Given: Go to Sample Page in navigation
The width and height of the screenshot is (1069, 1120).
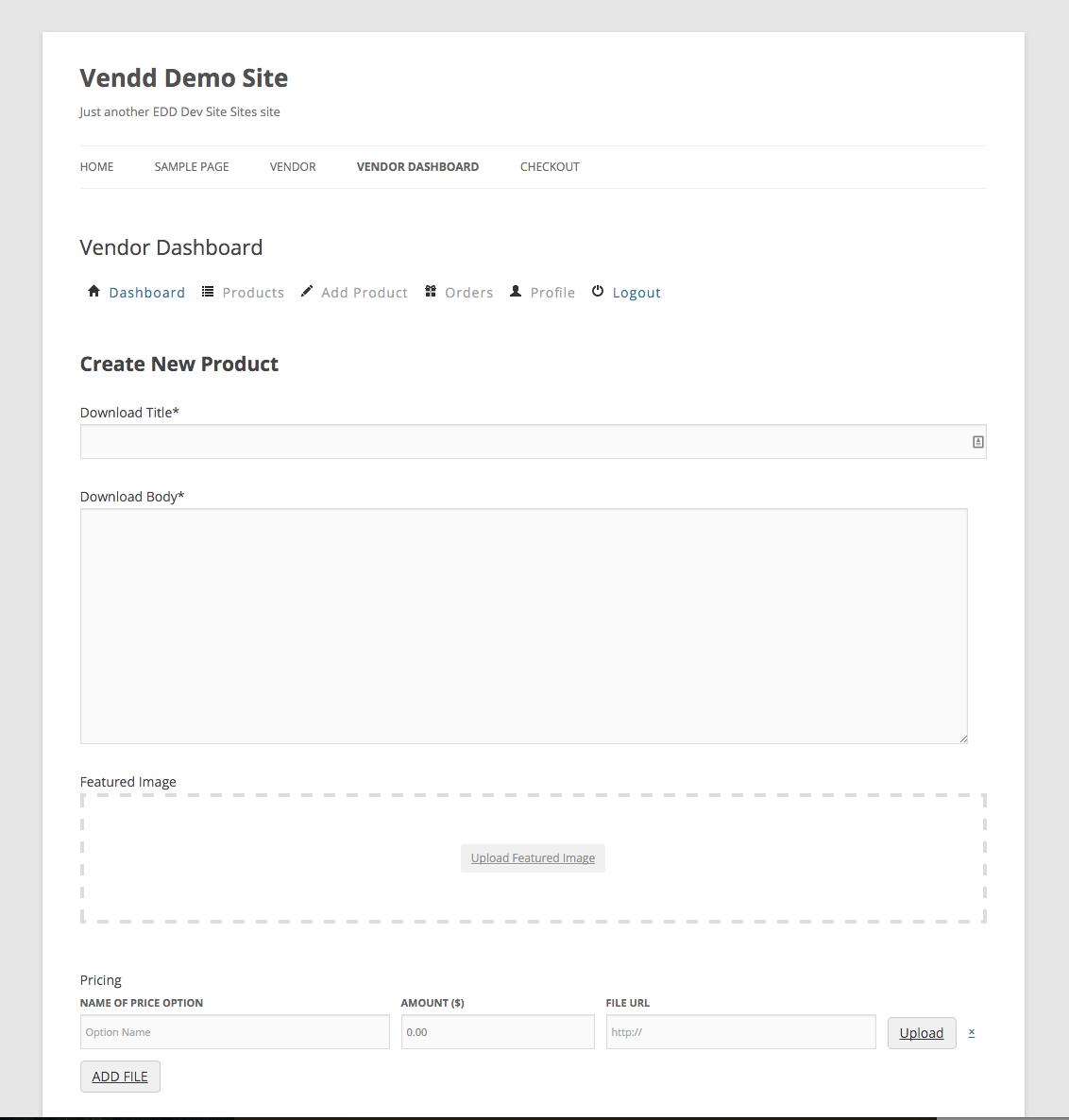Looking at the screenshot, I should pyautogui.click(x=192, y=167).
